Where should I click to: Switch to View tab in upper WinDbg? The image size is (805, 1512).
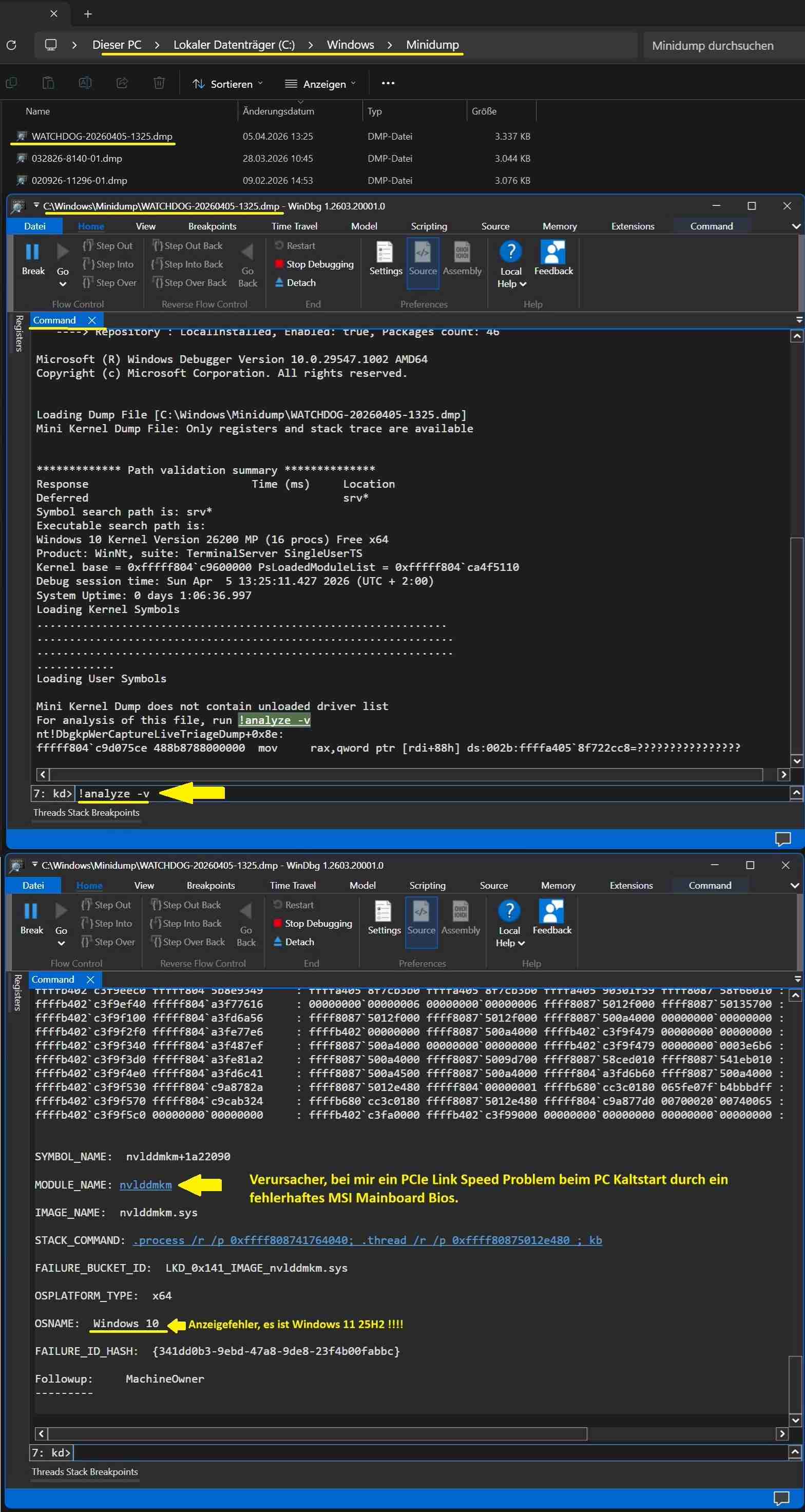point(145,226)
